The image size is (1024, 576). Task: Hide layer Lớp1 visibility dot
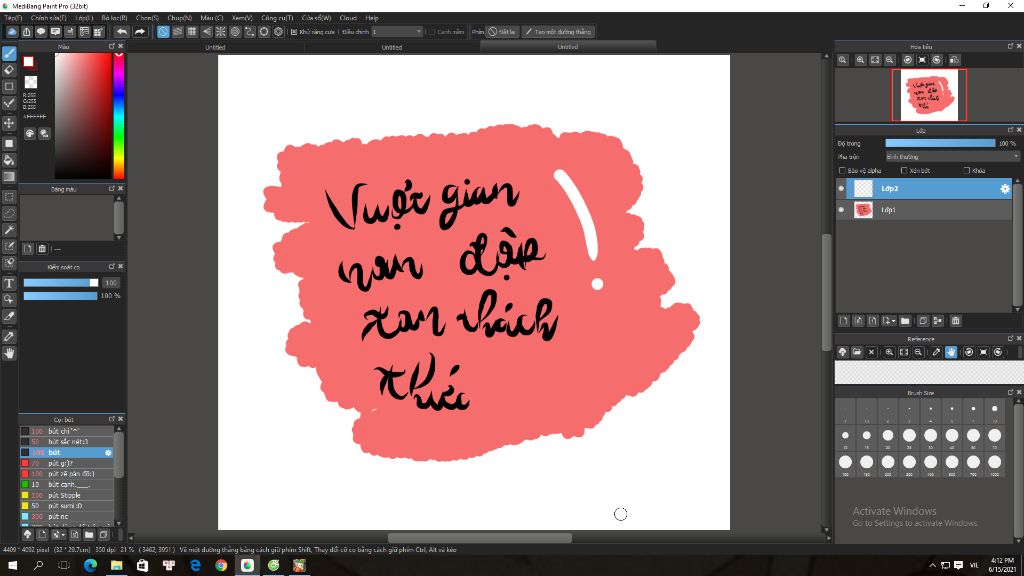(841, 210)
